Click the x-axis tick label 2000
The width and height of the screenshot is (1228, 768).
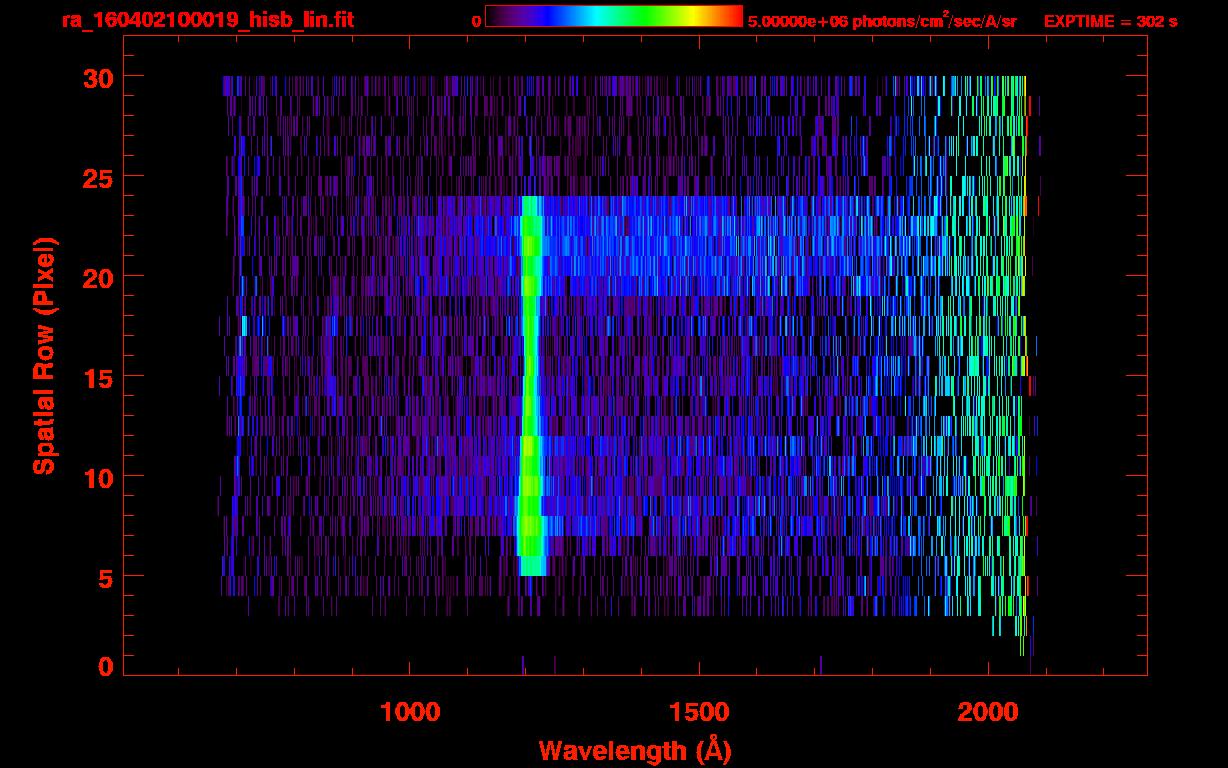pyautogui.click(x=988, y=712)
